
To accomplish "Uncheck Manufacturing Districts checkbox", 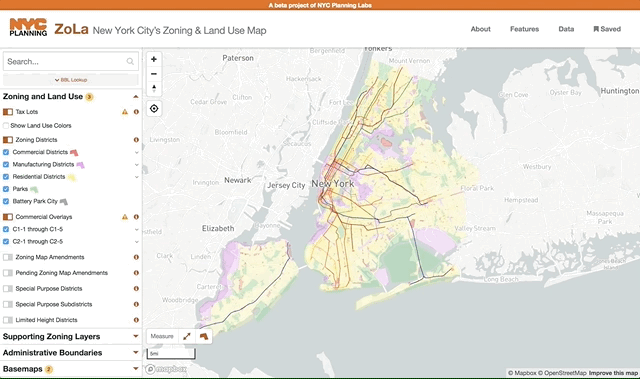I will 6,164.
